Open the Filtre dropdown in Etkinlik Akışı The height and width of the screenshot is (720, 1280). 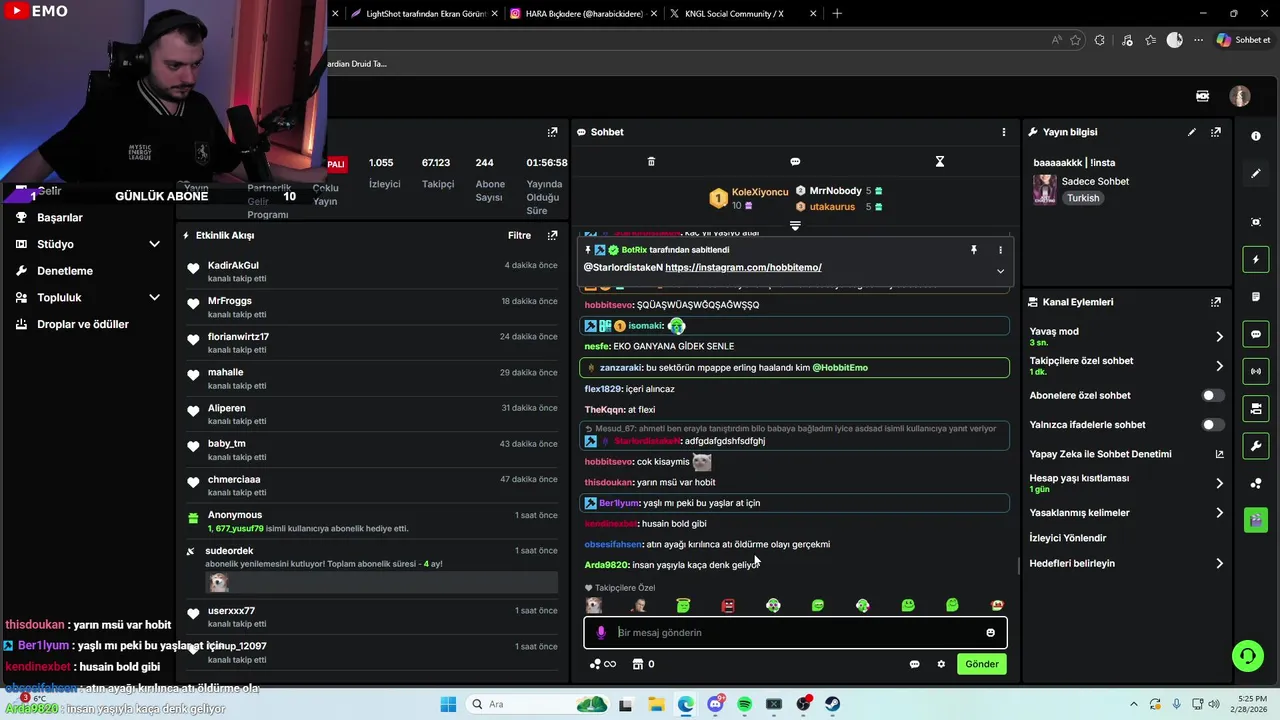click(519, 236)
